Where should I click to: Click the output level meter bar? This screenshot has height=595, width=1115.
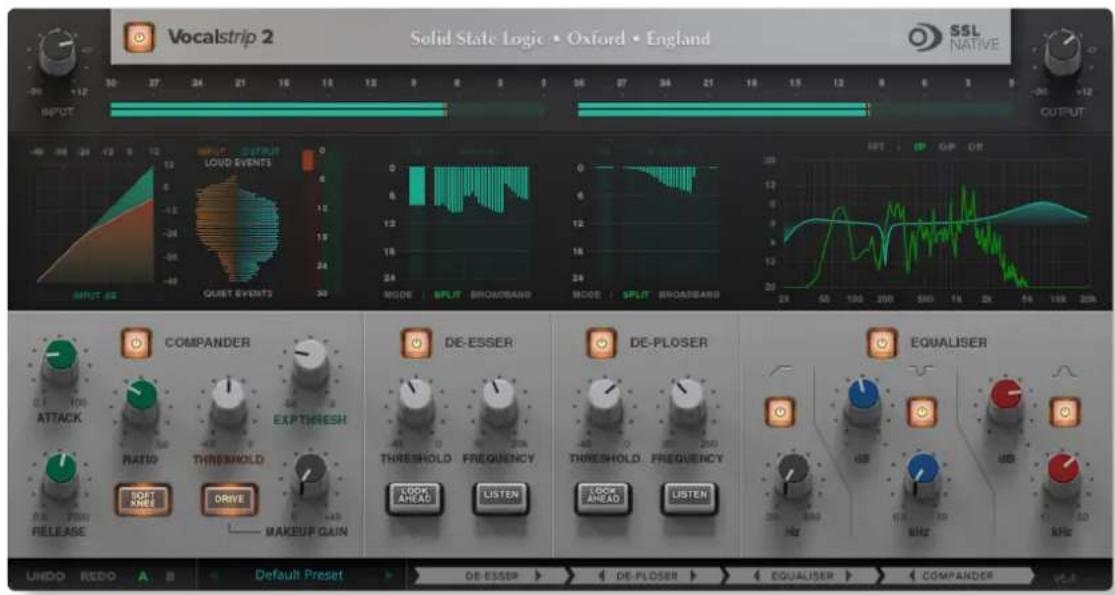(795, 109)
